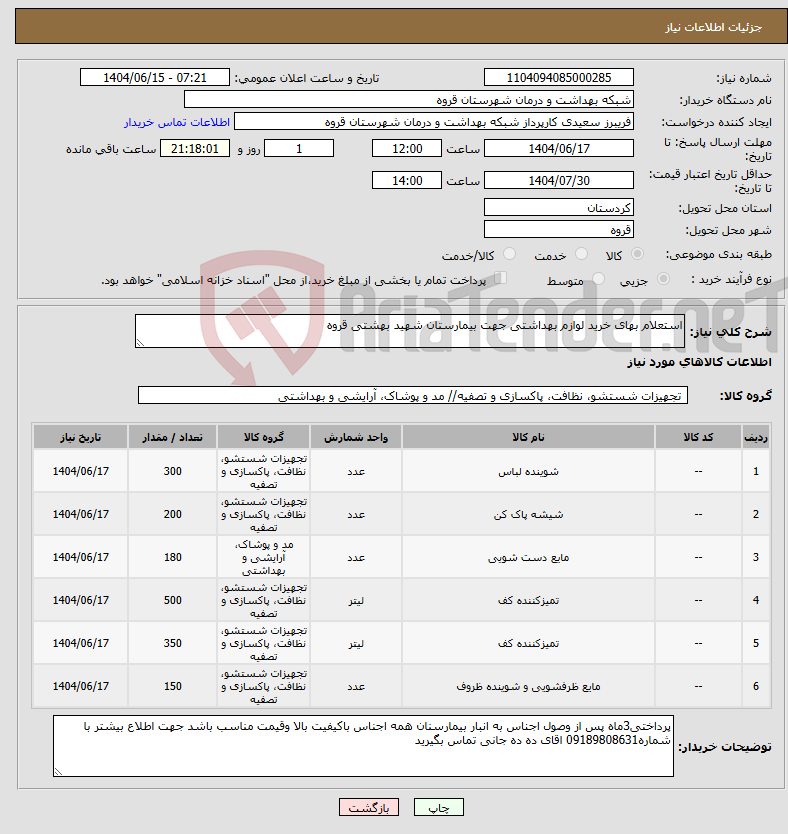Select the متوسط purchase type radio
The image size is (788, 834).
tap(598, 279)
